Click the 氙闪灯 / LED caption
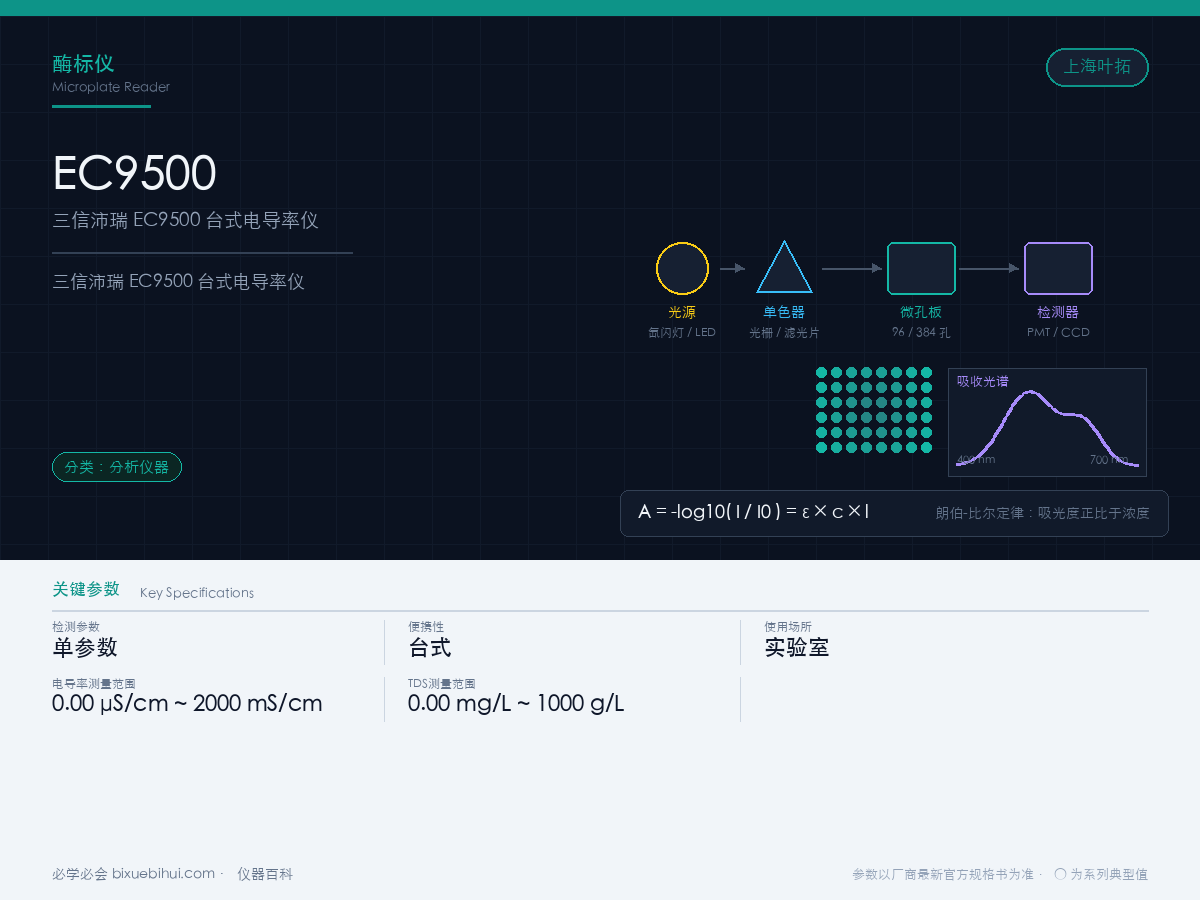The width and height of the screenshot is (1200, 900). (682, 332)
